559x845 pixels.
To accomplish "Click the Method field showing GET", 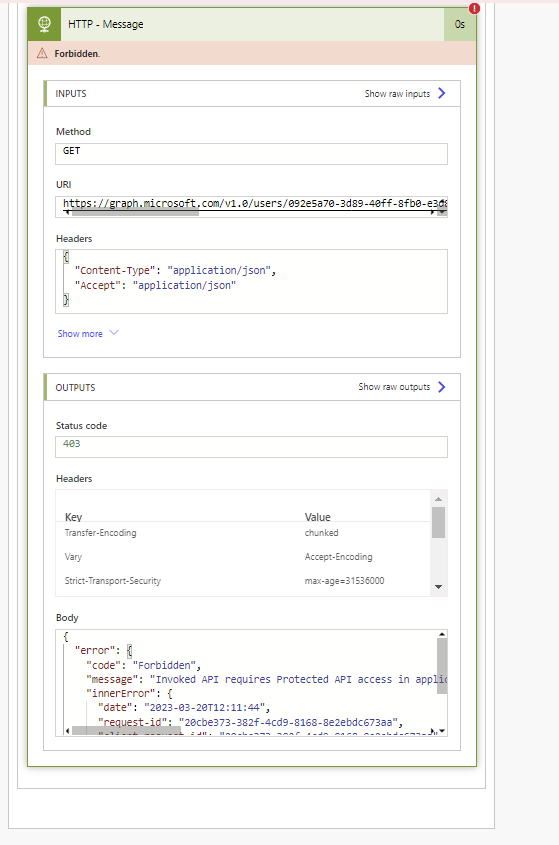I will click(251, 154).
